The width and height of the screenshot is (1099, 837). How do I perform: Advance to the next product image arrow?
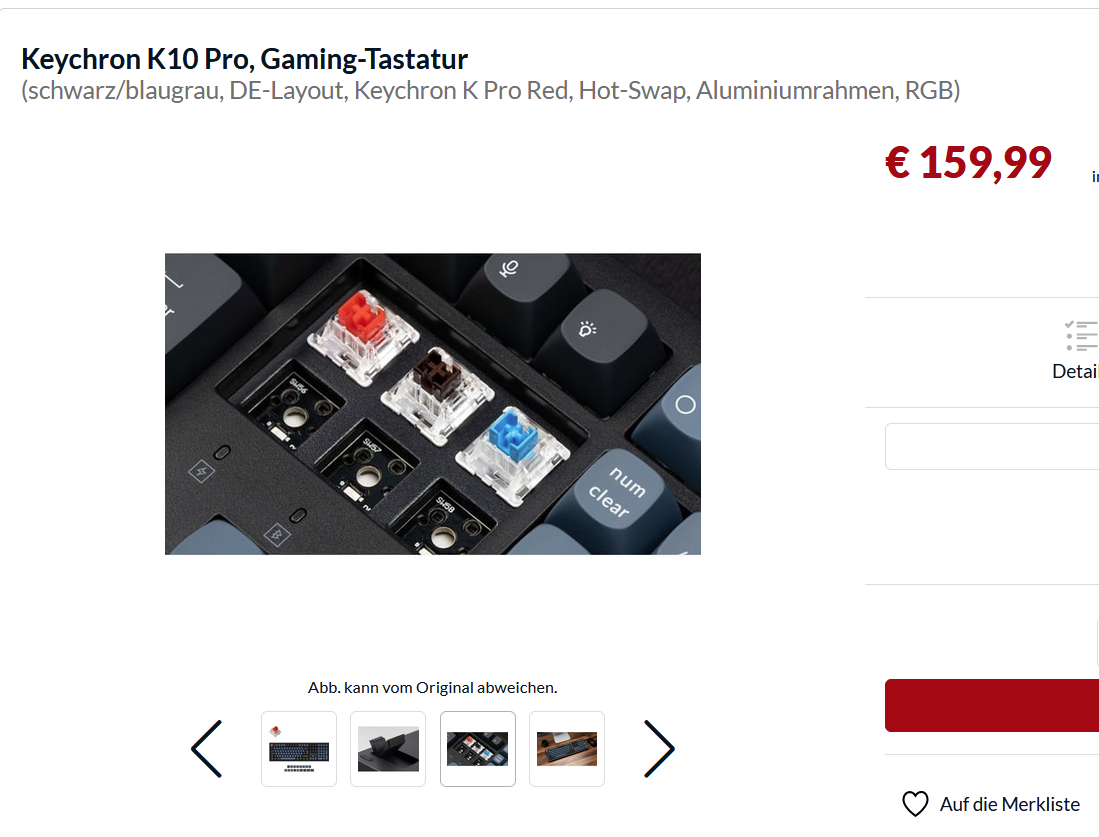coord(659,749)
